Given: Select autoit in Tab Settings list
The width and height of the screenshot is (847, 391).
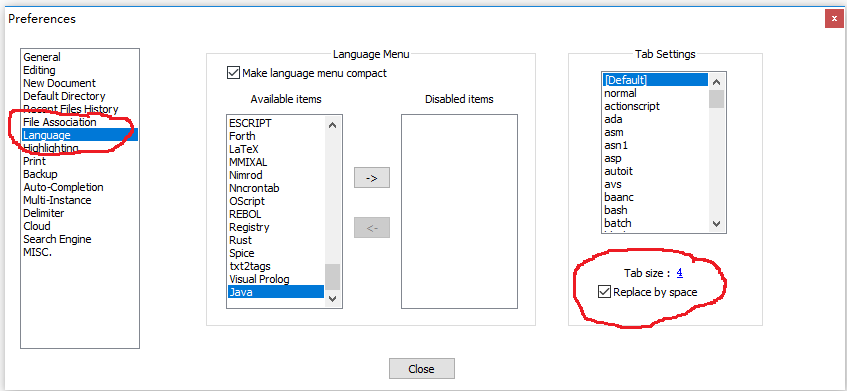Looking at the screenshot, I should [655, 171].
